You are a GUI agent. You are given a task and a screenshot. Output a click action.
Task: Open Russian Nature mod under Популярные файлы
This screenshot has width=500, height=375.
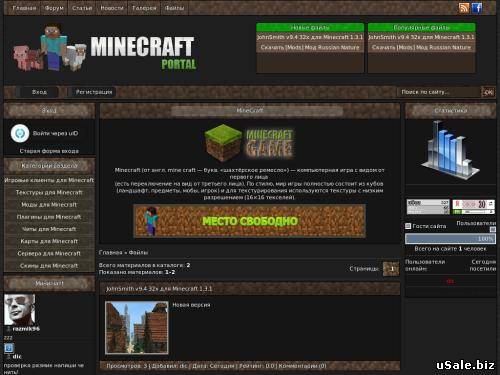pyautogui.click(x=422, y=48)
